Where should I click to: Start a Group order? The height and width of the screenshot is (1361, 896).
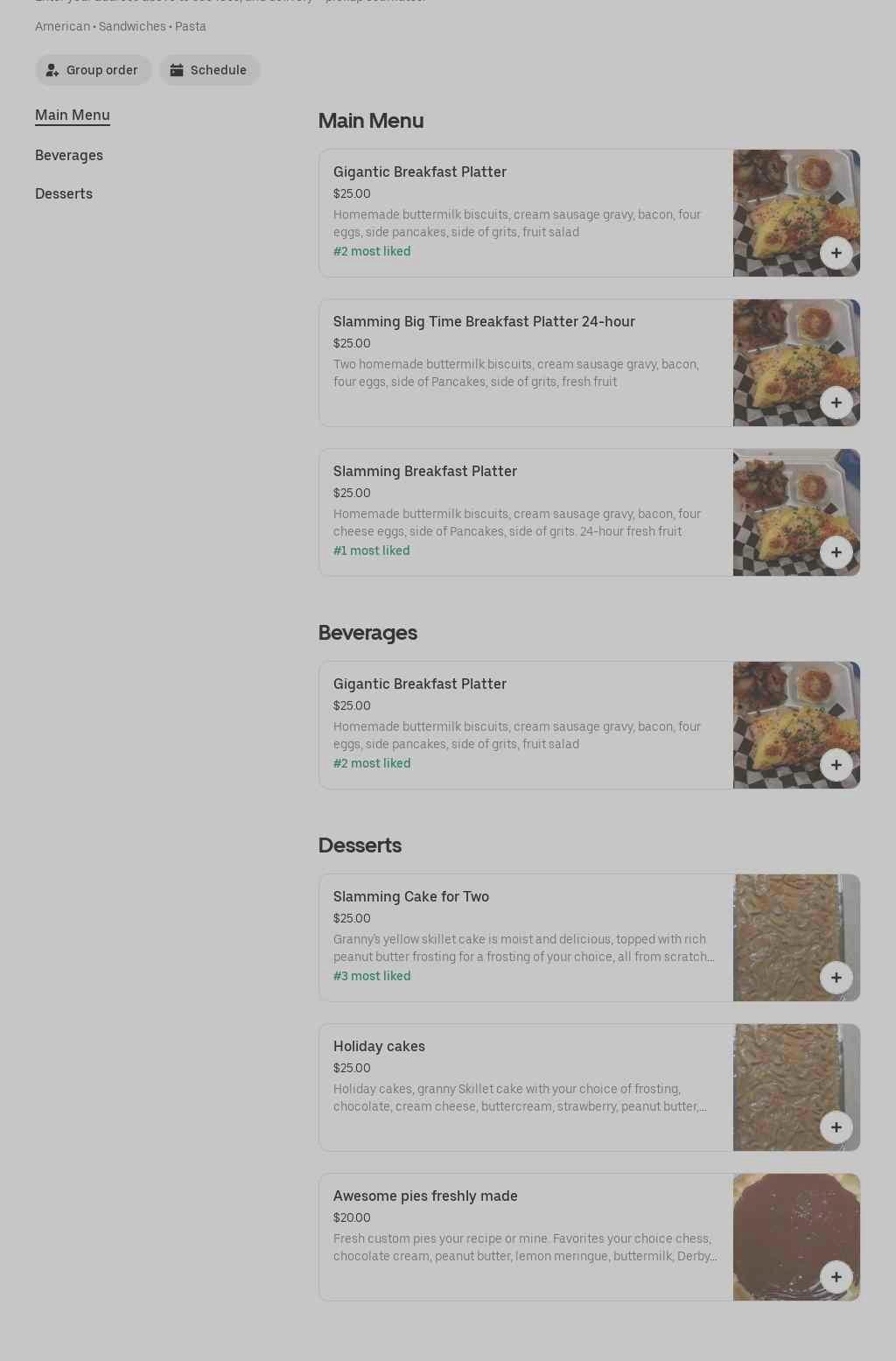pyautogui.click(x=94, y=70)
